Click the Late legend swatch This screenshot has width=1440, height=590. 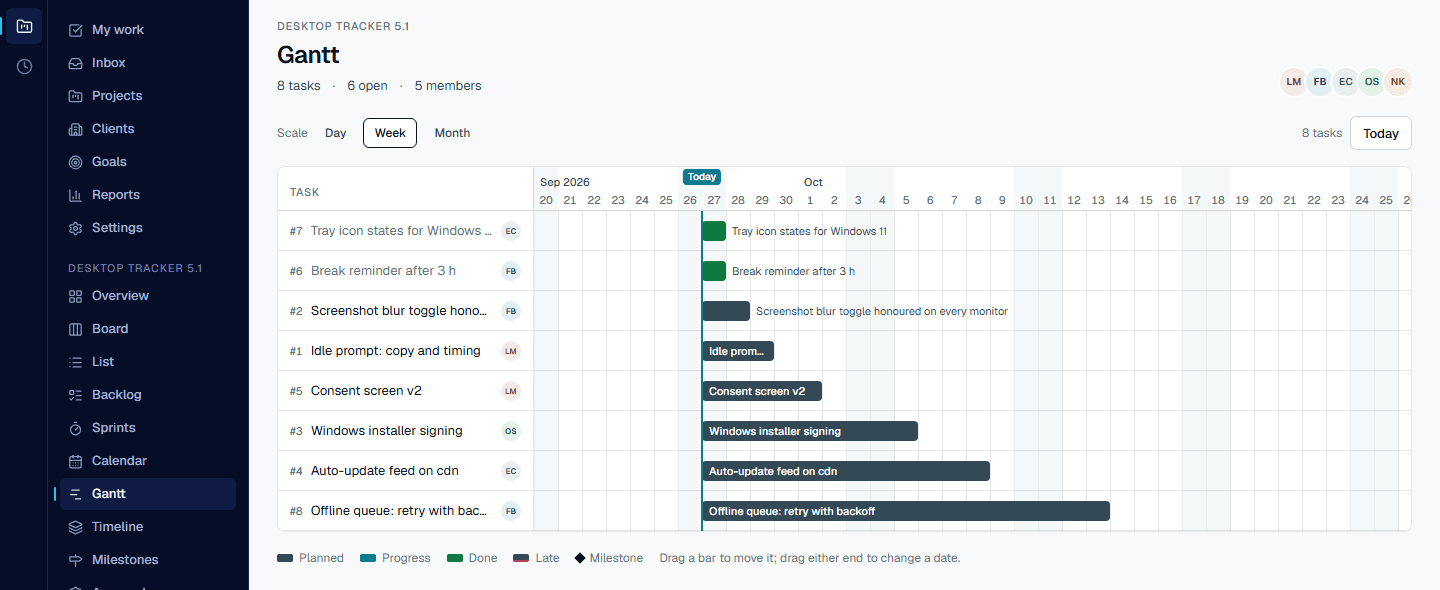(x=521, y=558)
